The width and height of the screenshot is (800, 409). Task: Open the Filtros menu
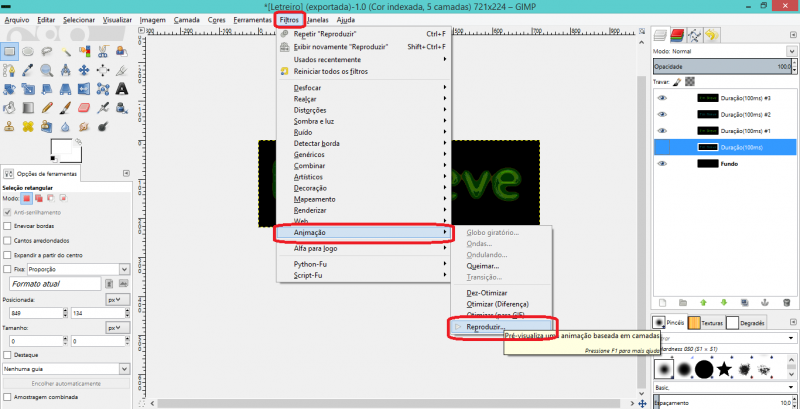pyautogui.click(x=289, y=19)
